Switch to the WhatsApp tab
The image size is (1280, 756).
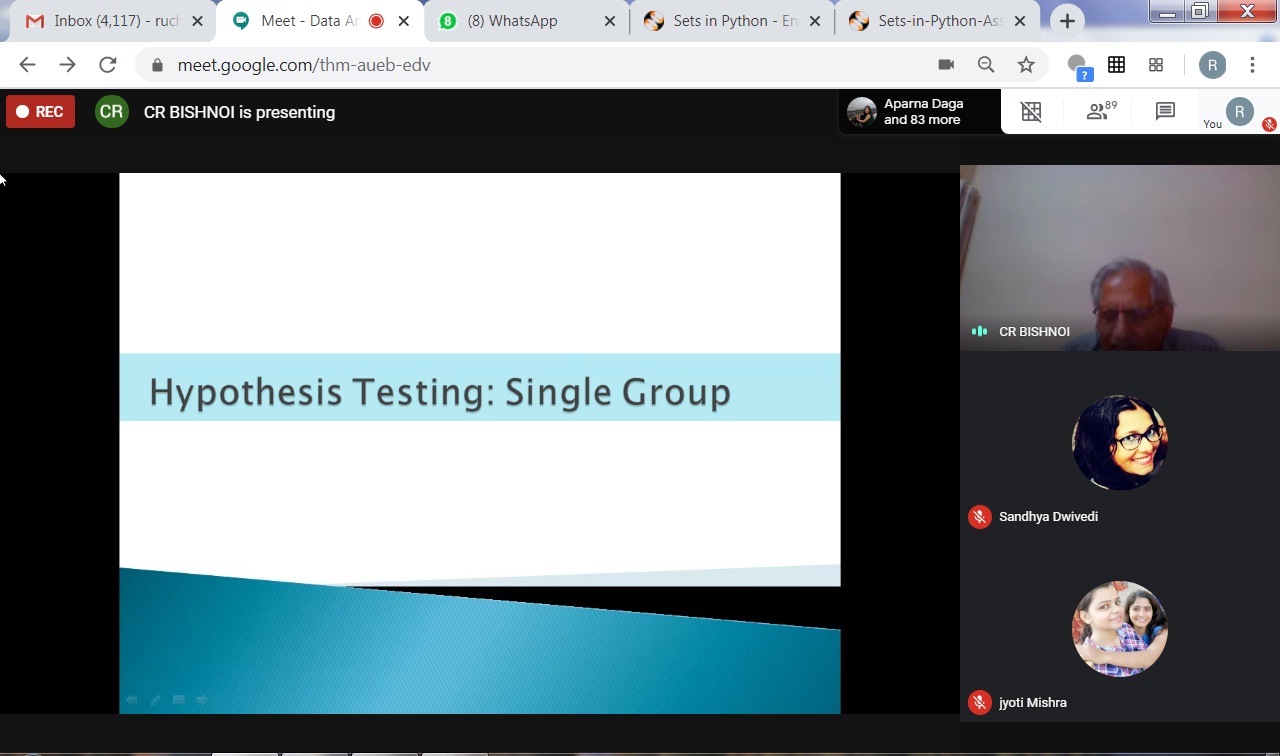(523, 21)
